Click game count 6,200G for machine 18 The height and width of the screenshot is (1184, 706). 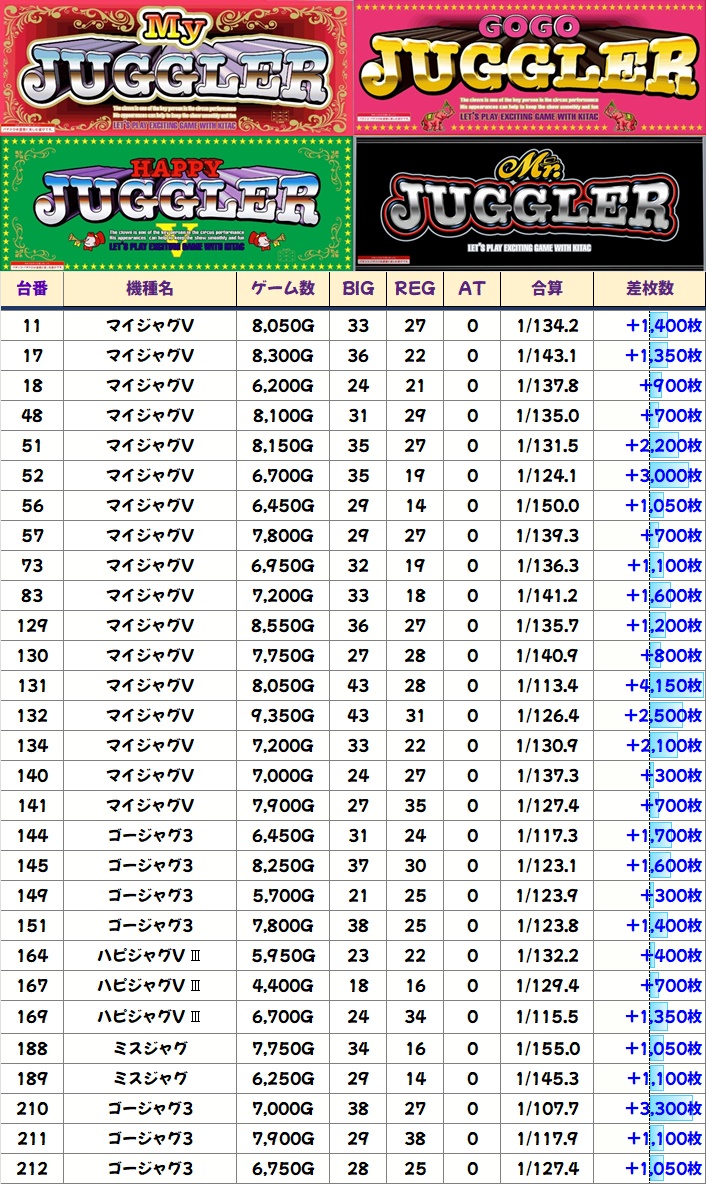(x=283, y=386)
